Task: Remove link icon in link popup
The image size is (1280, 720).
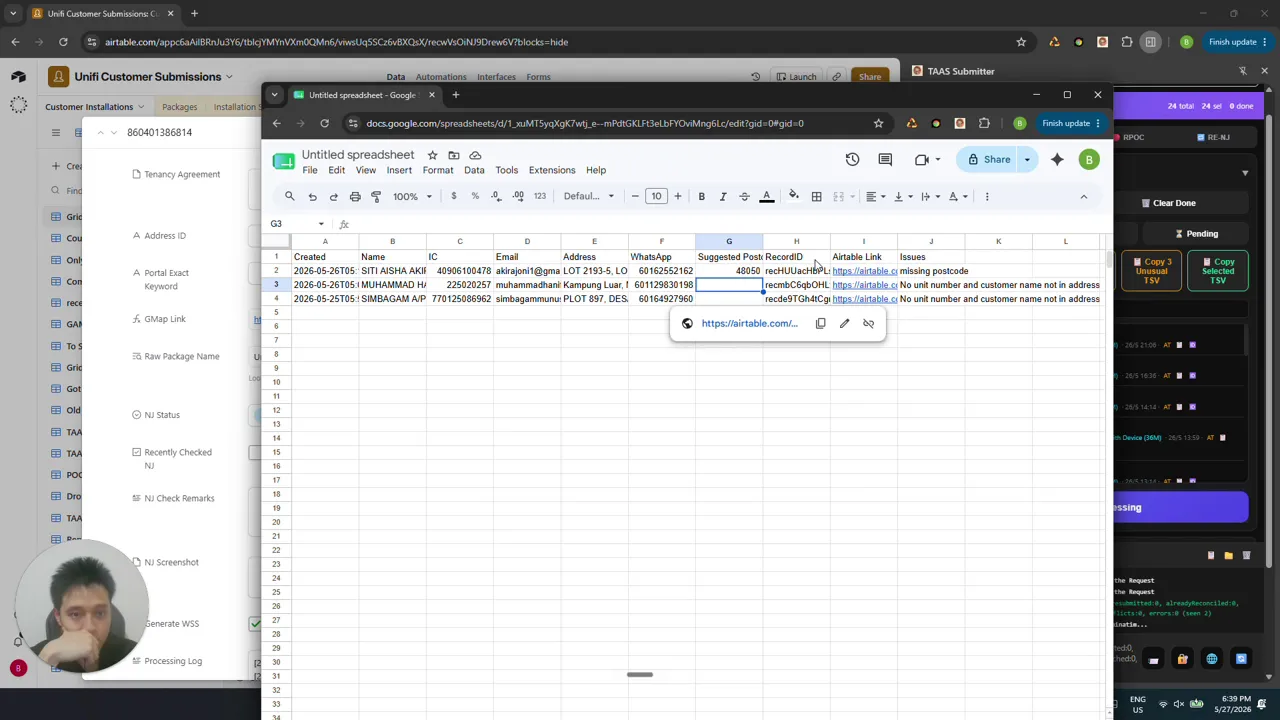Action: (868, 323)
